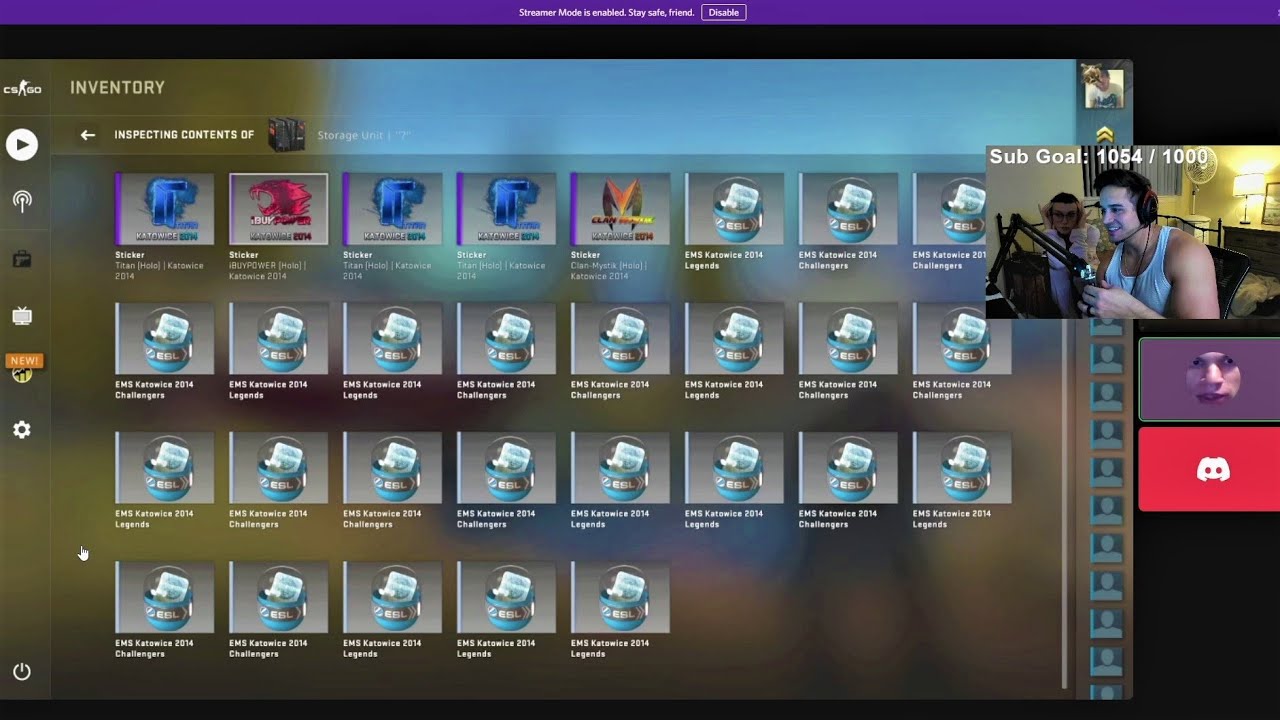The height and width of the screenshot is (720, 1280).
Task: Open the sidebar item marked NEW!
Action: (23, 368)
